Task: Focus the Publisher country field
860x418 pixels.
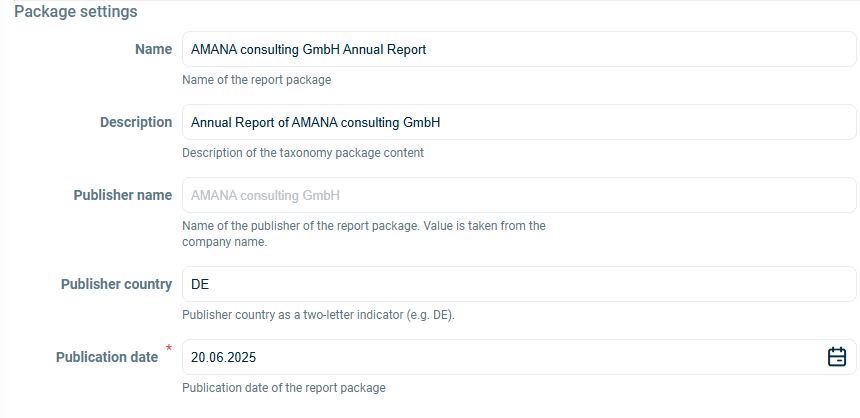Action: click(519, 284)
